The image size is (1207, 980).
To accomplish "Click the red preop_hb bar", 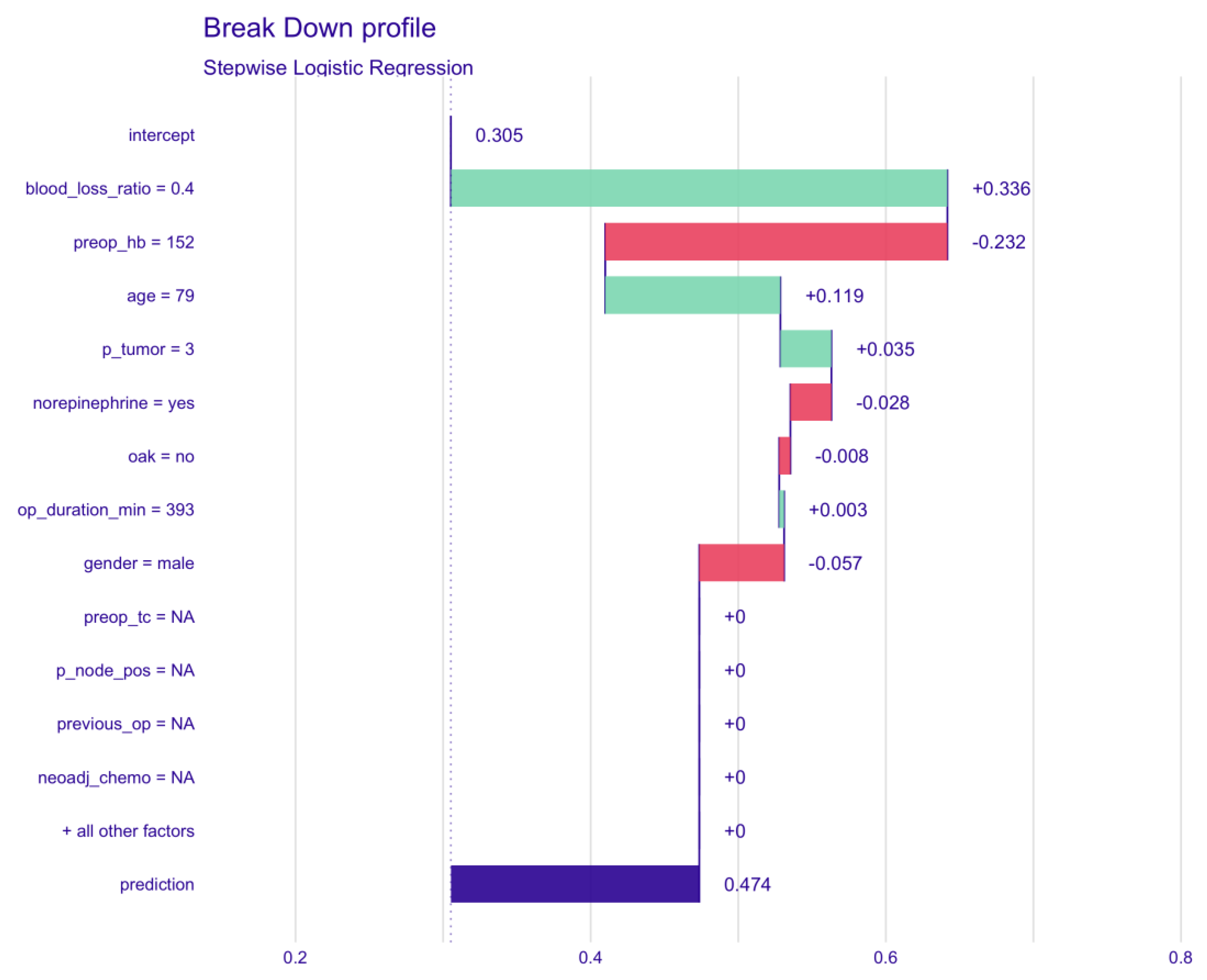I will (x=776, y=242).
